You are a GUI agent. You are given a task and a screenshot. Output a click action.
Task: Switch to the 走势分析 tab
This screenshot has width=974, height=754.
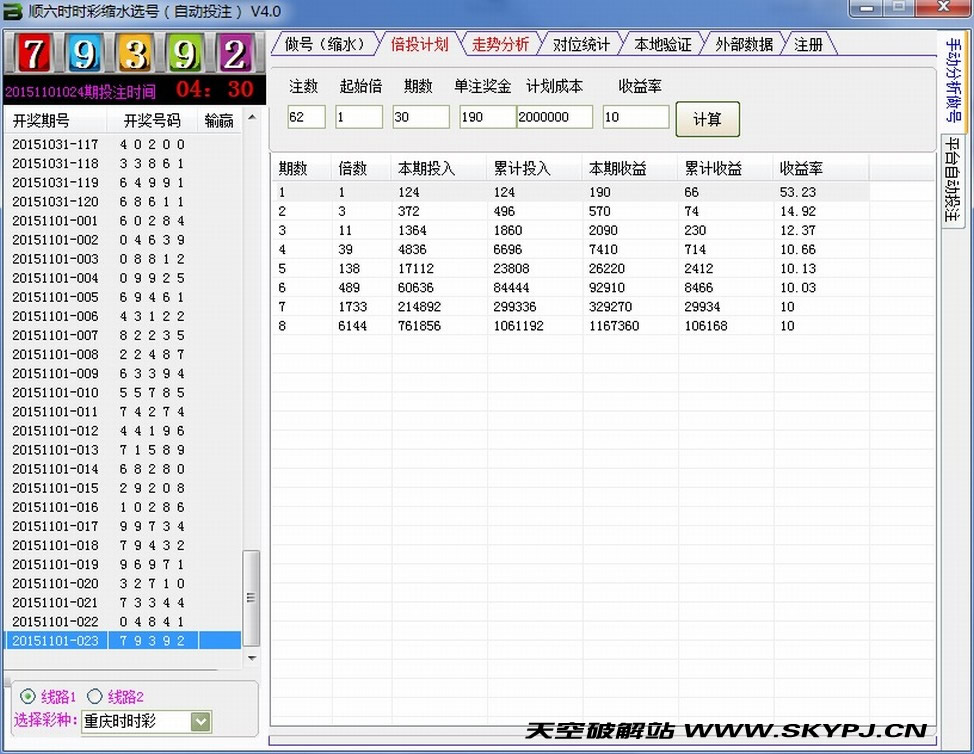[500, 45]
